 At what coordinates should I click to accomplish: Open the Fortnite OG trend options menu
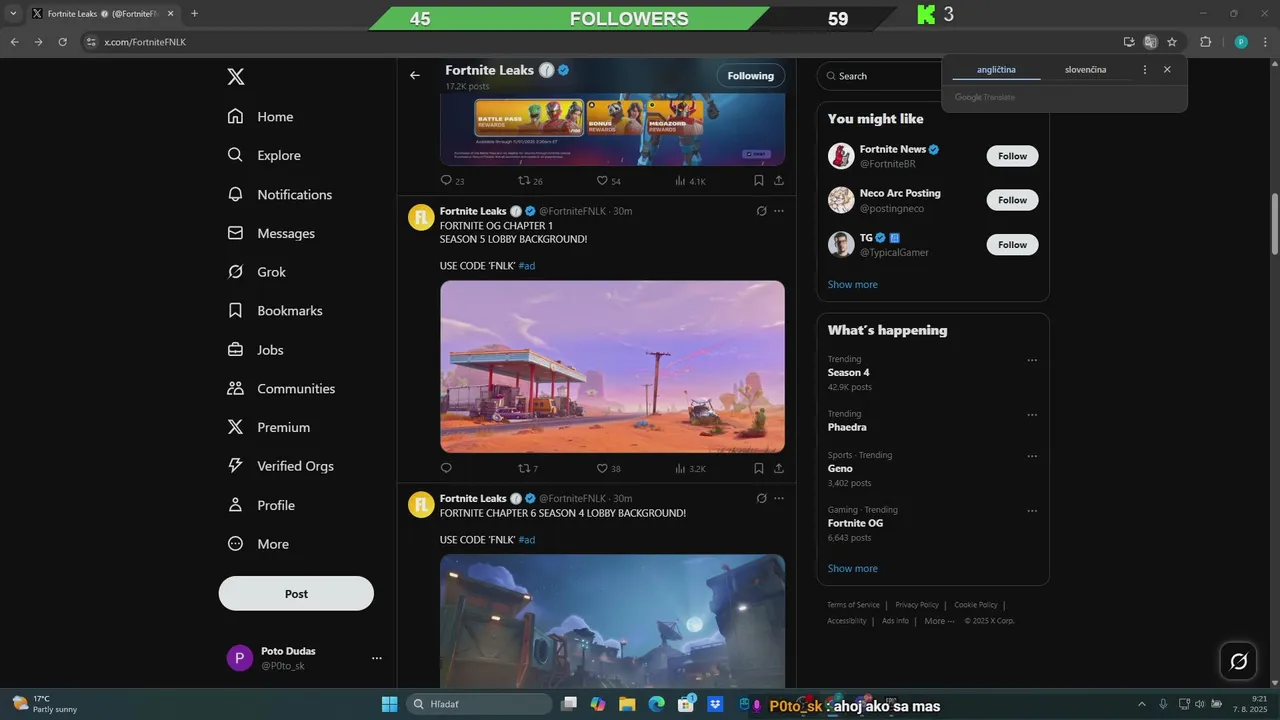click(1032, 511)
